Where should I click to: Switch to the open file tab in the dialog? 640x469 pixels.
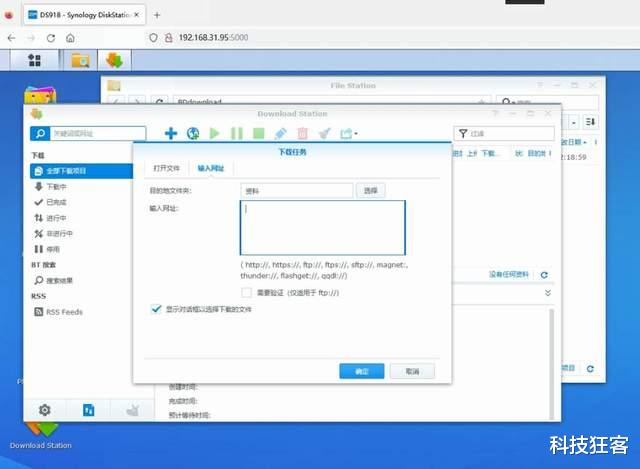point(166,168)
